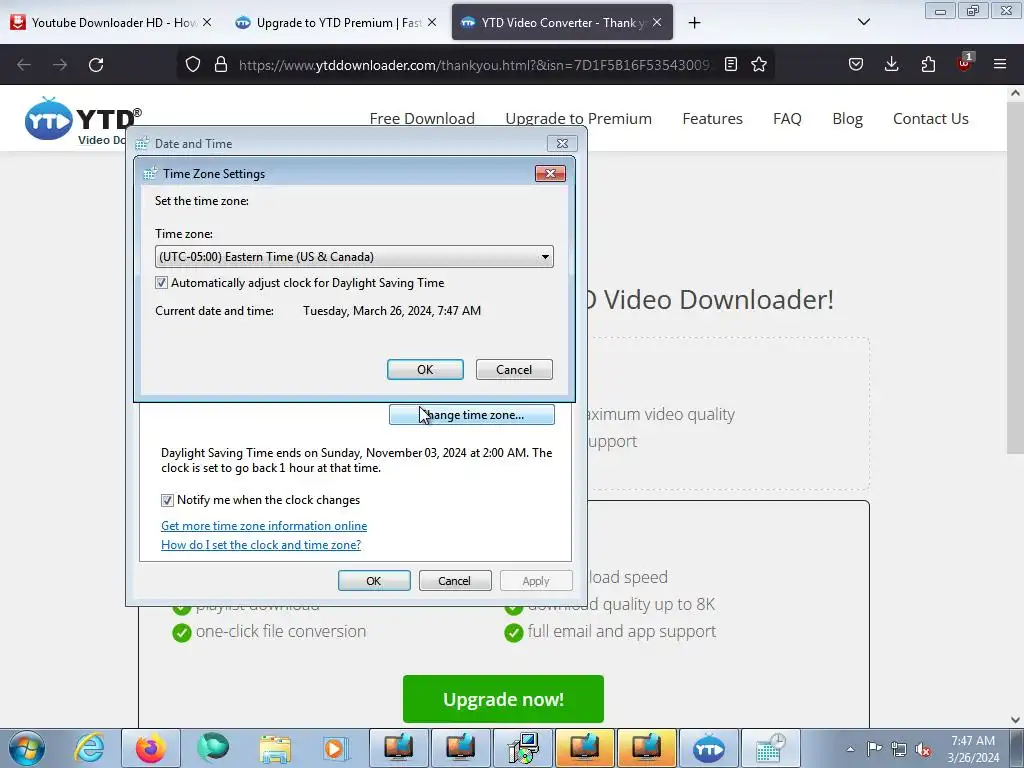Click the Action Center flag icon
The image size is (1024, 768).
(x=874, y=749)
